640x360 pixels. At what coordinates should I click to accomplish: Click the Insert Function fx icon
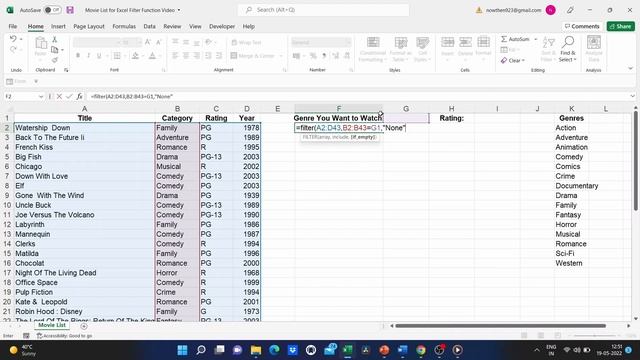coord(80,96)
